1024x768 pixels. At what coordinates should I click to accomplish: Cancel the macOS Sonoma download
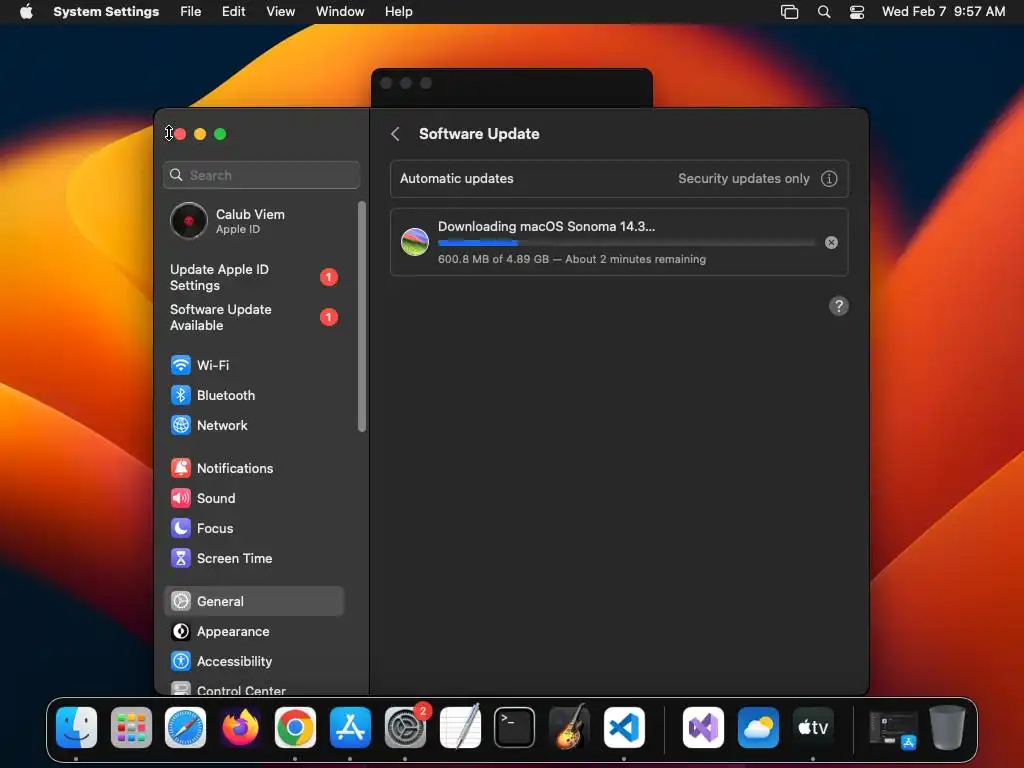click(831, 242)
